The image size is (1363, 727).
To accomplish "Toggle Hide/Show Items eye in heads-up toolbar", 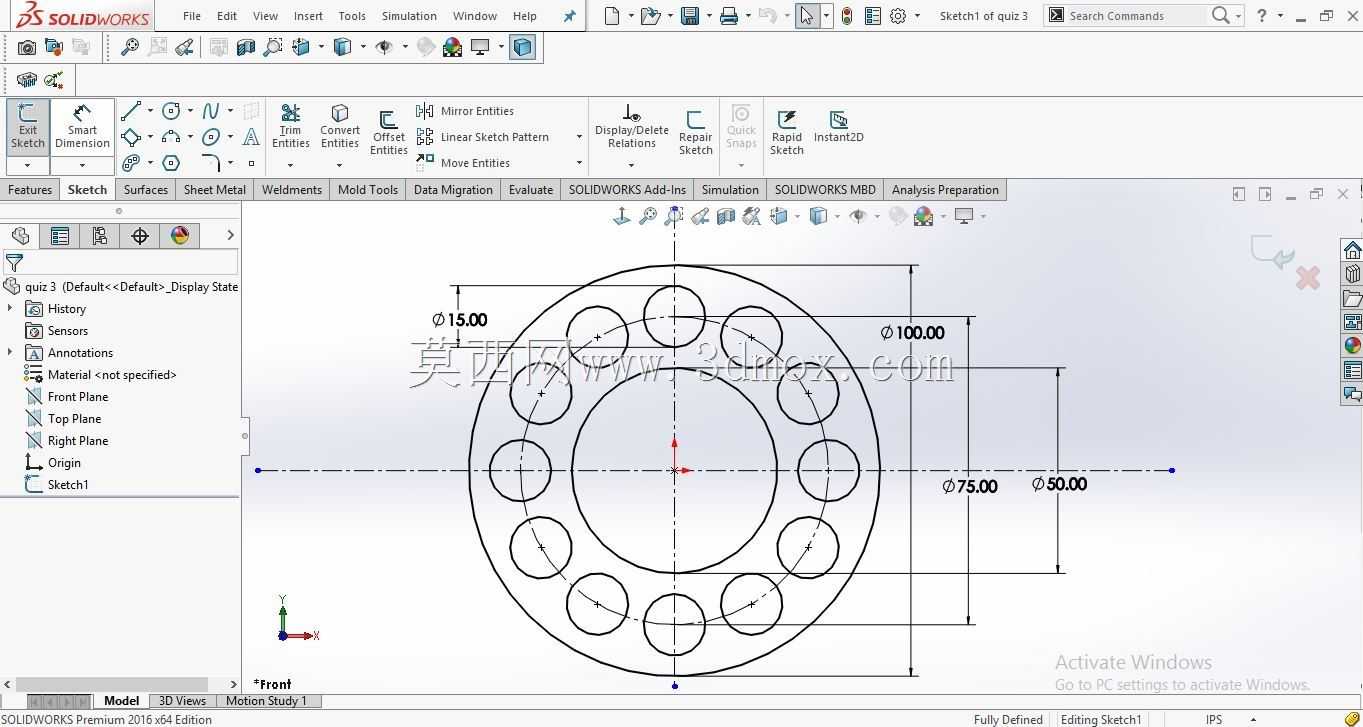I will point(857,215).
